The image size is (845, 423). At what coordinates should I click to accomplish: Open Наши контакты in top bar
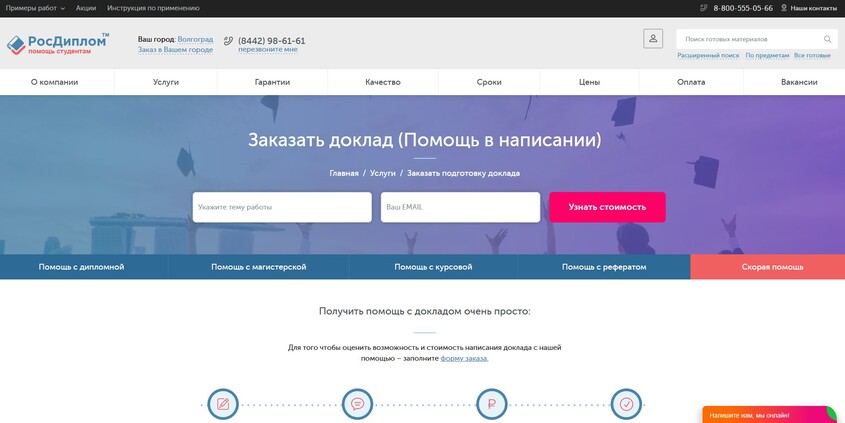click(813, 8)
